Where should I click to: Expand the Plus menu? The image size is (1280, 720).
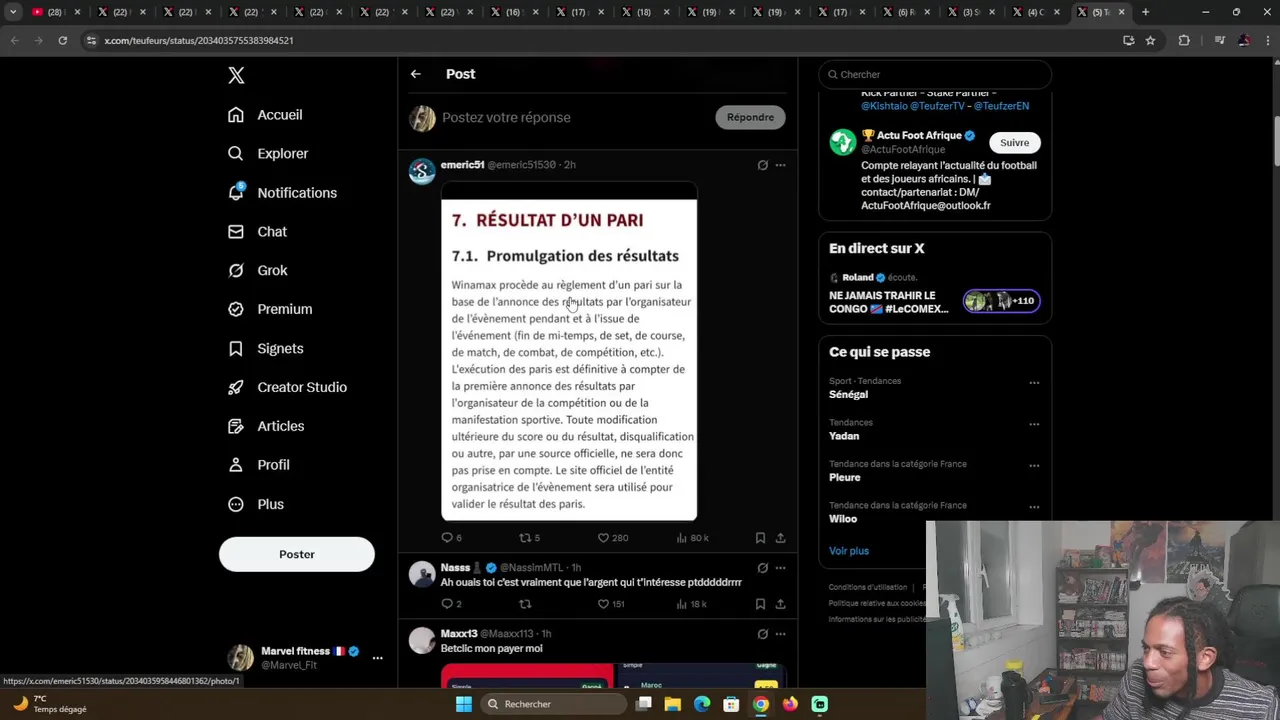click(256, 505)
